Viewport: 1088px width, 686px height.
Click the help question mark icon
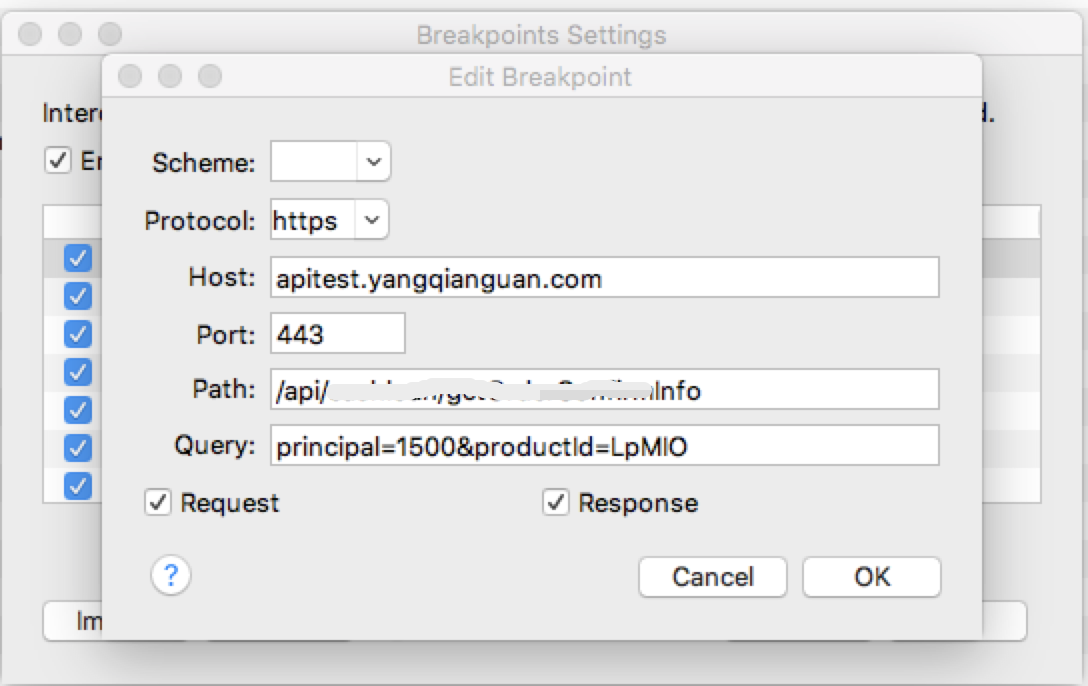click(171, 575)
